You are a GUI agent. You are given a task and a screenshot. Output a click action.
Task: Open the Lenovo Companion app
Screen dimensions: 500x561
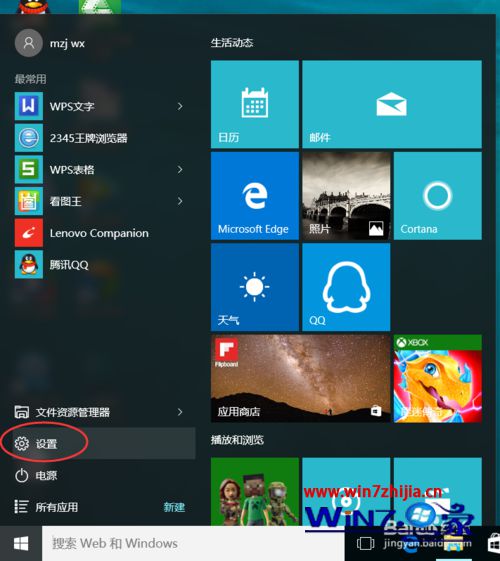click(x=100, y=233)
